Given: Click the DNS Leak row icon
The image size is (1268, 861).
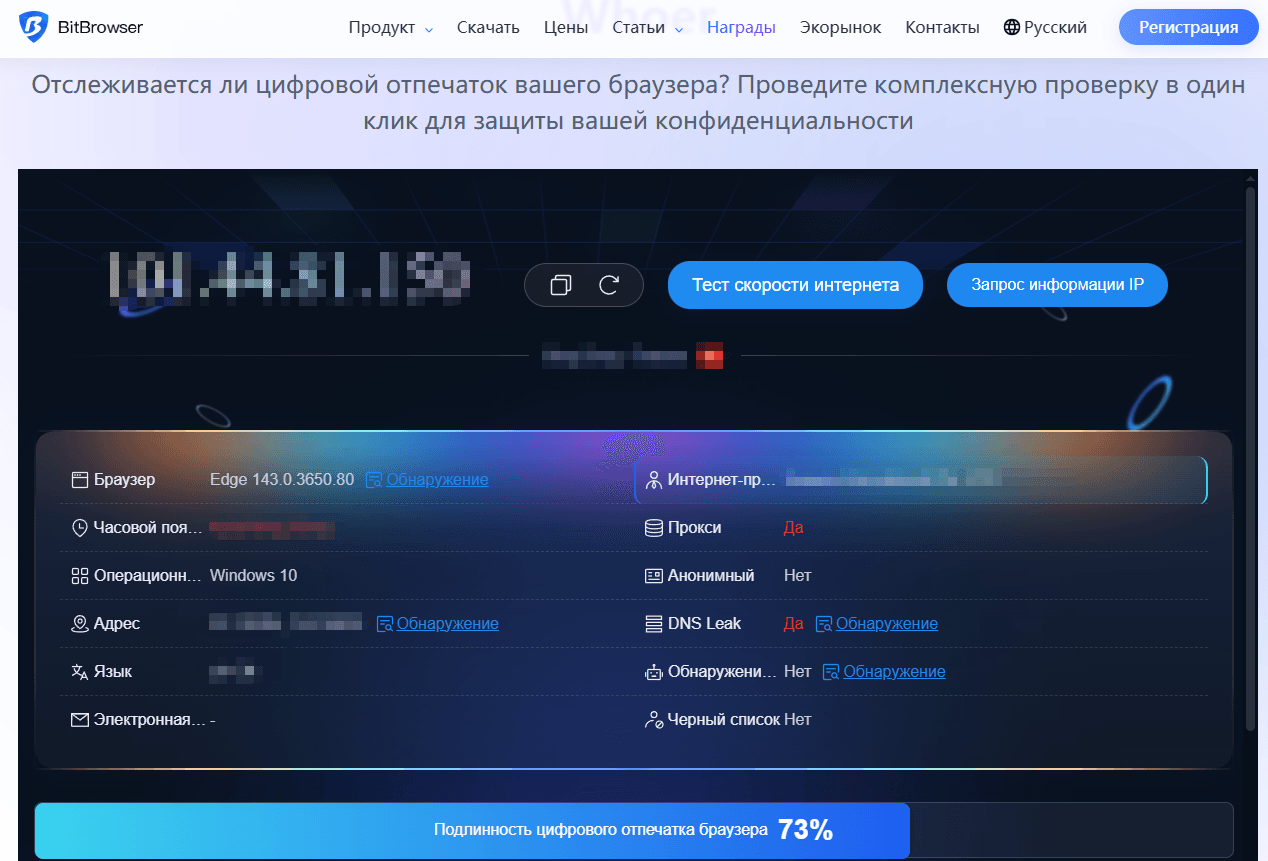Looking at the screenshot, I should 653,624.
